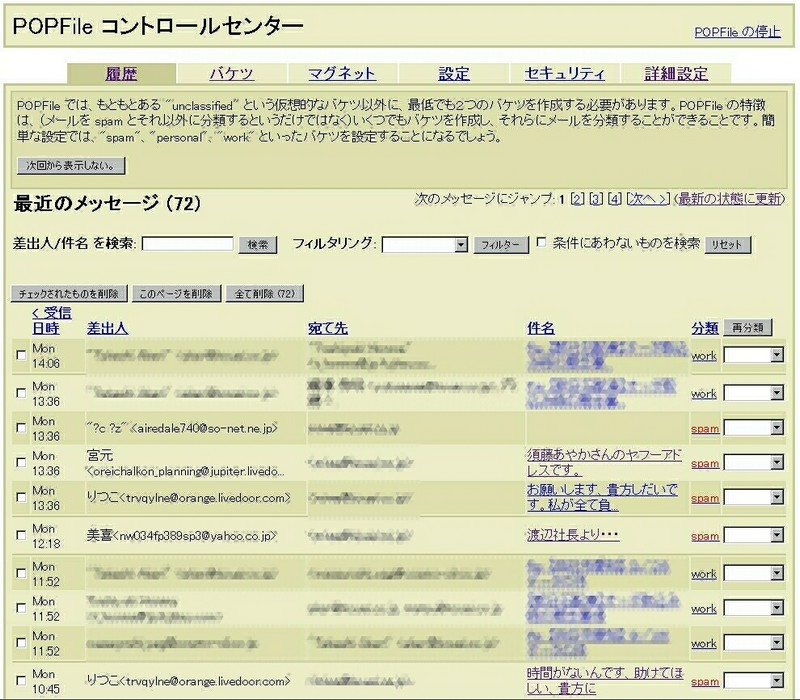This screenshot has width=800, height=700.
Task: Sort by 差出人 column header
Action: [107, 328]
